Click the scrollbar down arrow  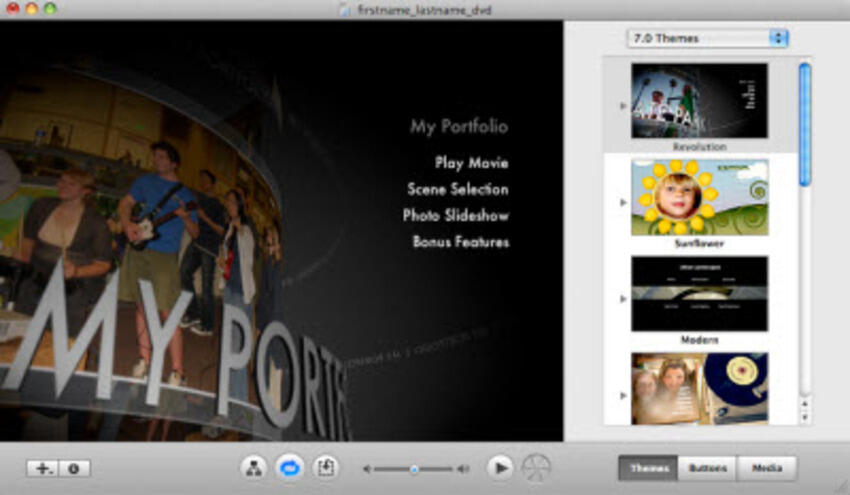click(x=805, y=417)
